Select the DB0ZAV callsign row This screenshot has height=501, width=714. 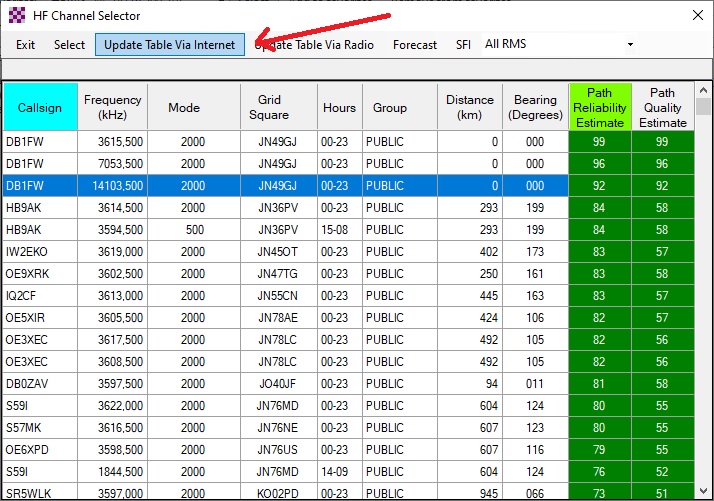(40, 384)
